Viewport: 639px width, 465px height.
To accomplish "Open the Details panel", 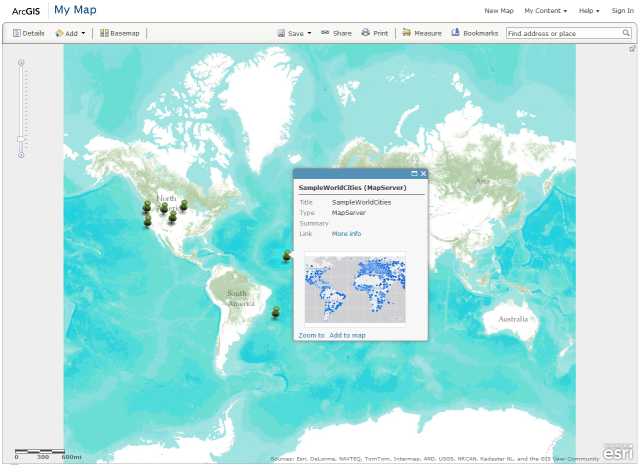I will 28,33.
